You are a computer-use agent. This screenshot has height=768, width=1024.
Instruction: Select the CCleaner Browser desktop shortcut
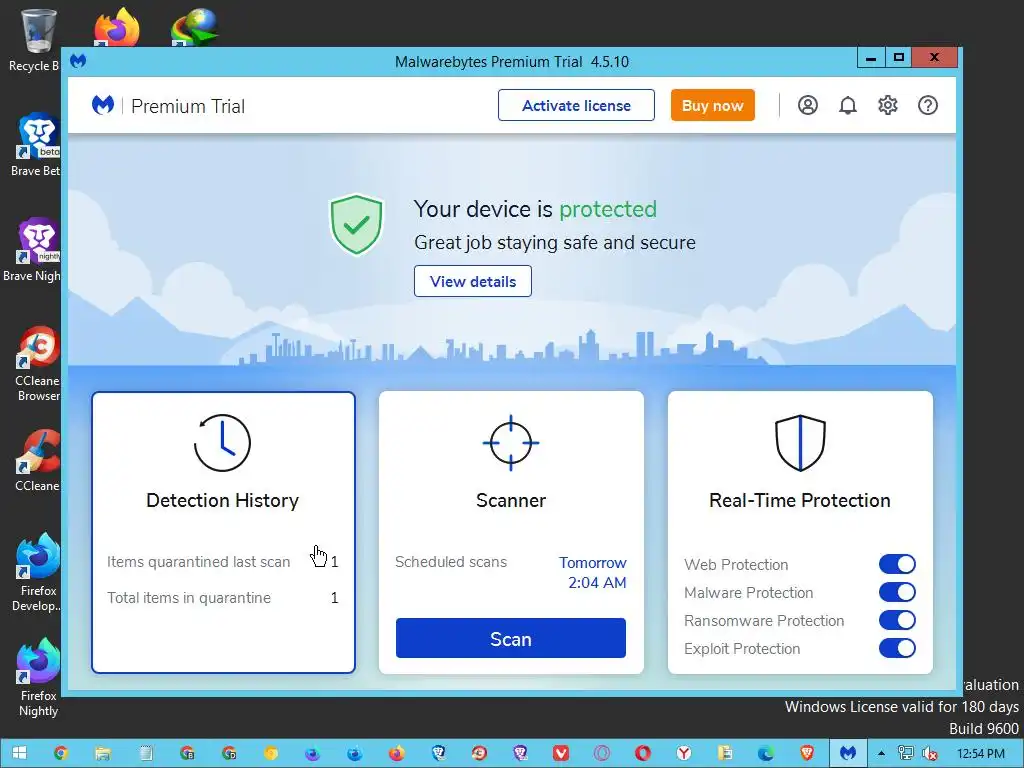point(37,363)
